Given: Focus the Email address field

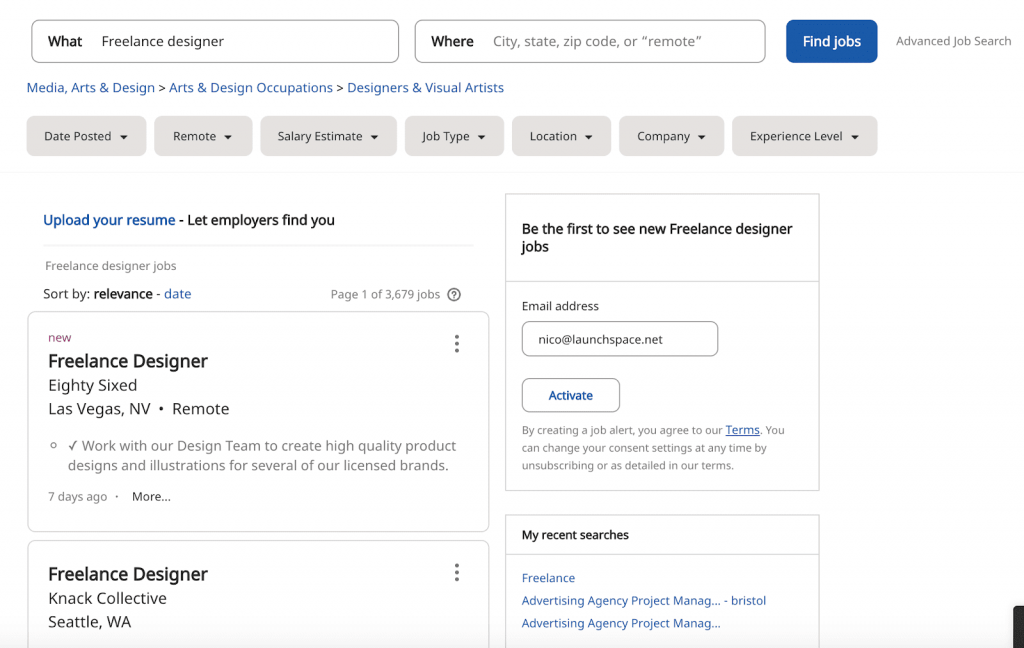Looking at the screenshot, I should coord(620,339).
